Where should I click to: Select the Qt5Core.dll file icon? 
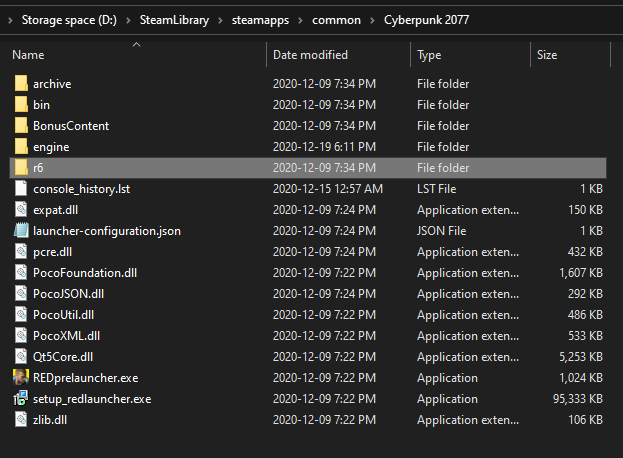pos(22,357)
